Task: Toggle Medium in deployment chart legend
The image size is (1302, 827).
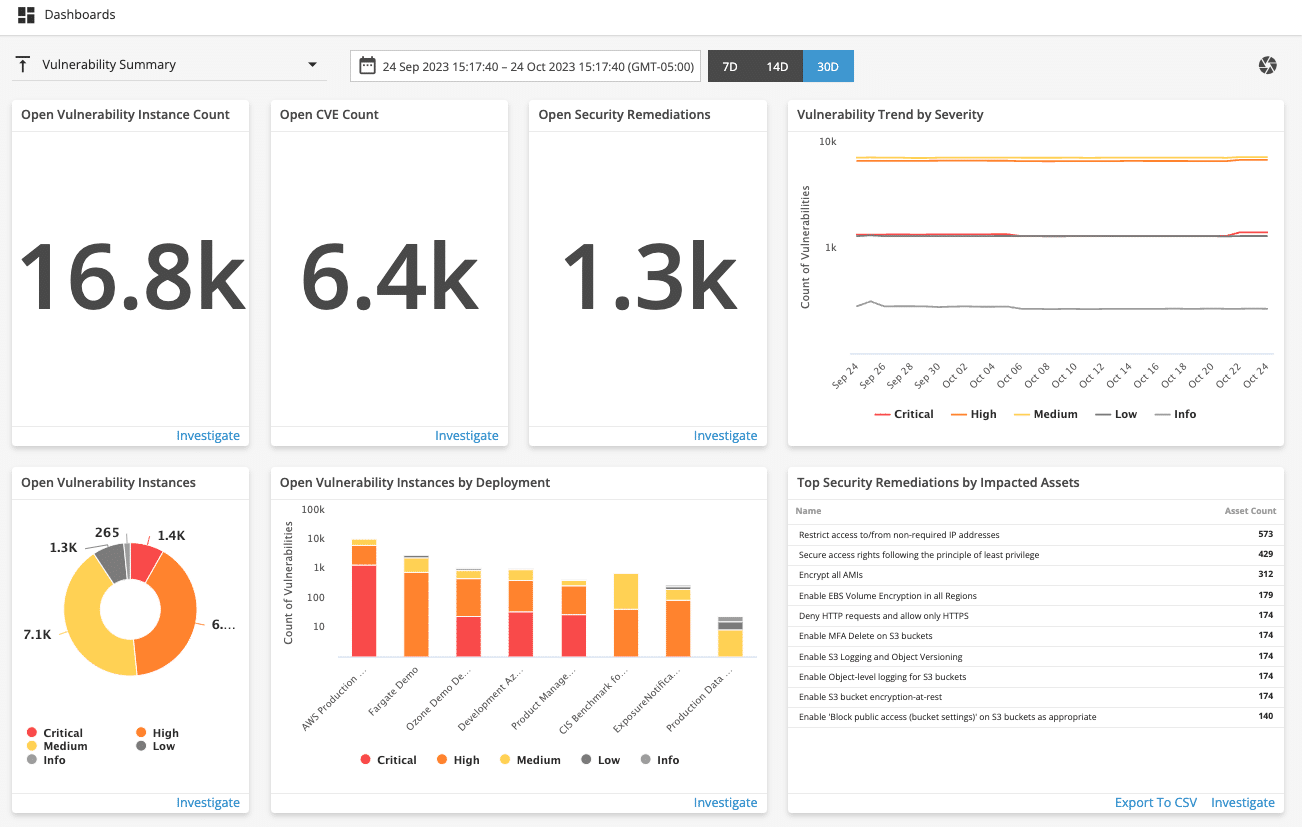Action: coord(530,760)
